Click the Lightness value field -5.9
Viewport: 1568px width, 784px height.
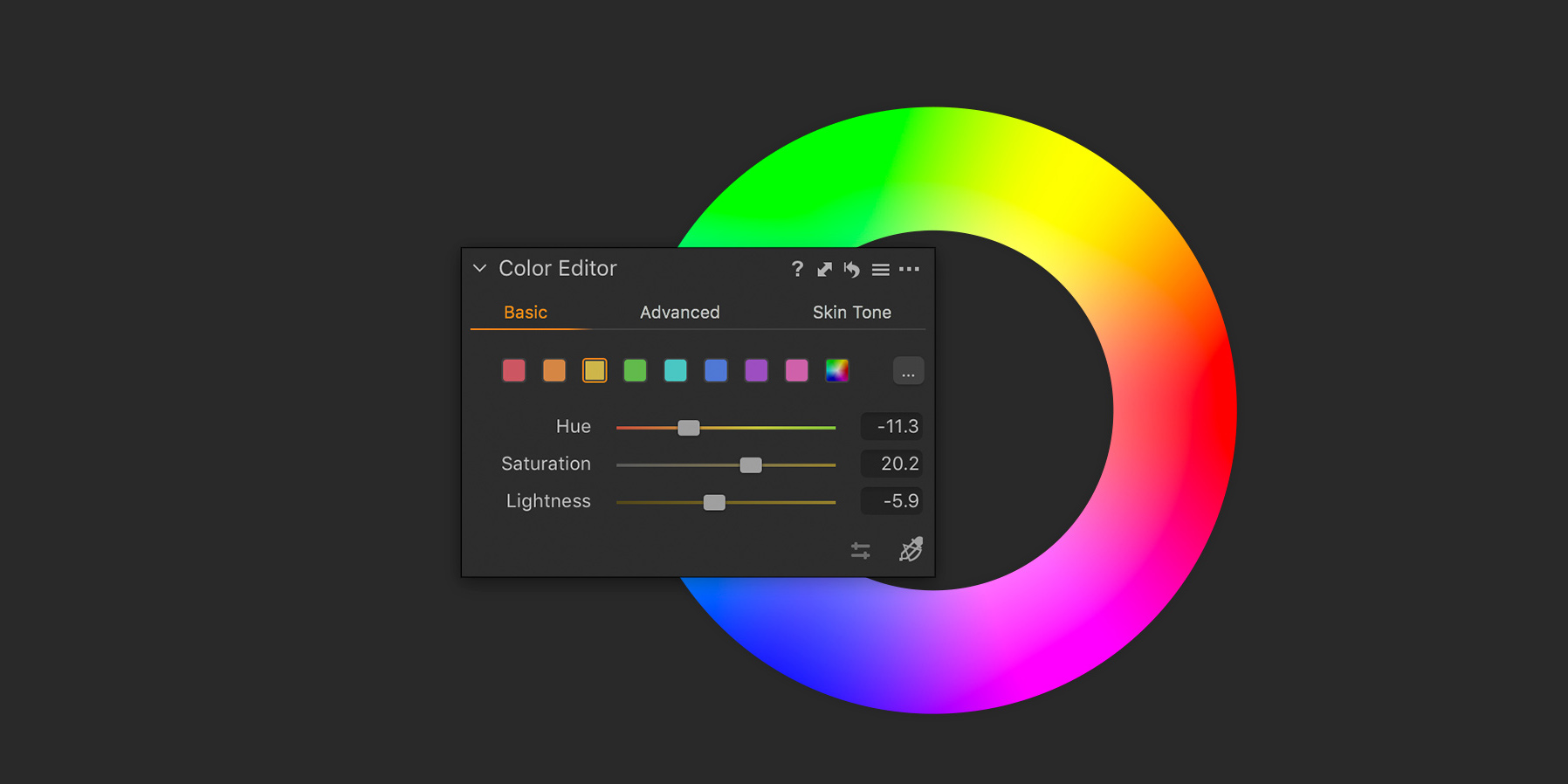tap(891, 501)
